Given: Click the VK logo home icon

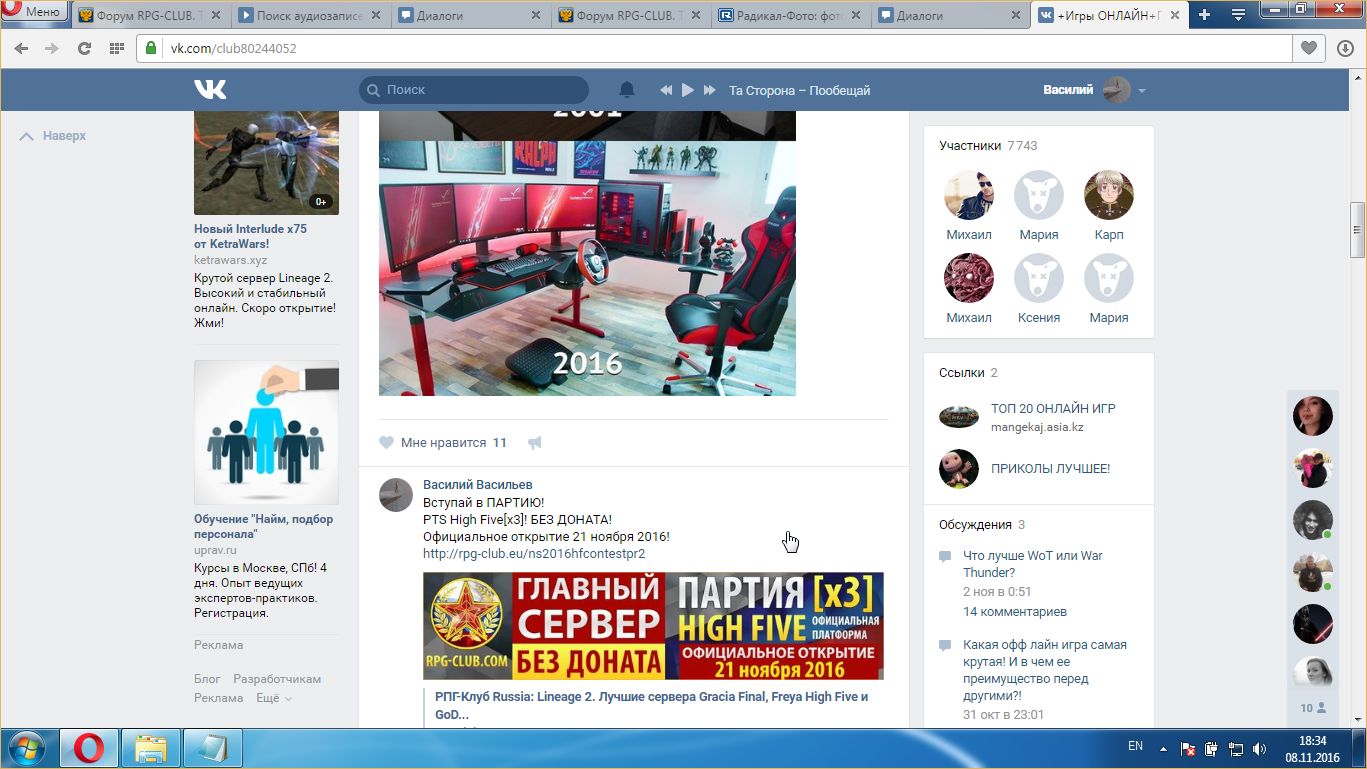Looking at the screenshot, I should click(x=210, y=90).
